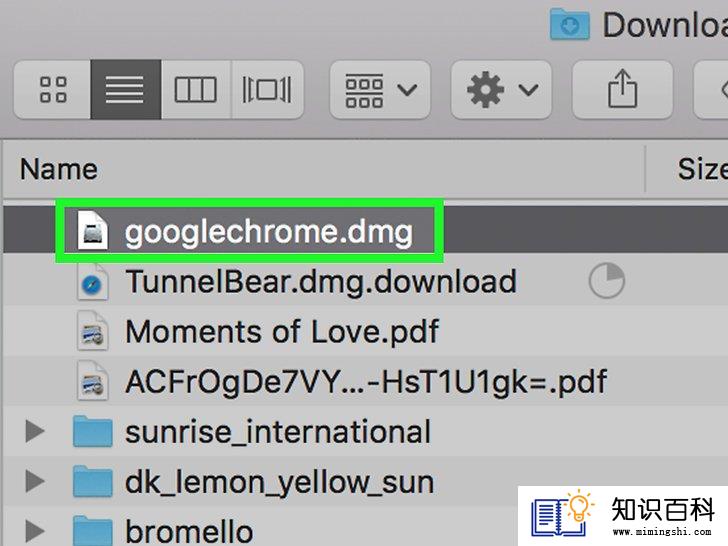Click the googlechrome.dmg disk image icon
Viewport: 728px width, 546px height.
click(x=93, y=230)
